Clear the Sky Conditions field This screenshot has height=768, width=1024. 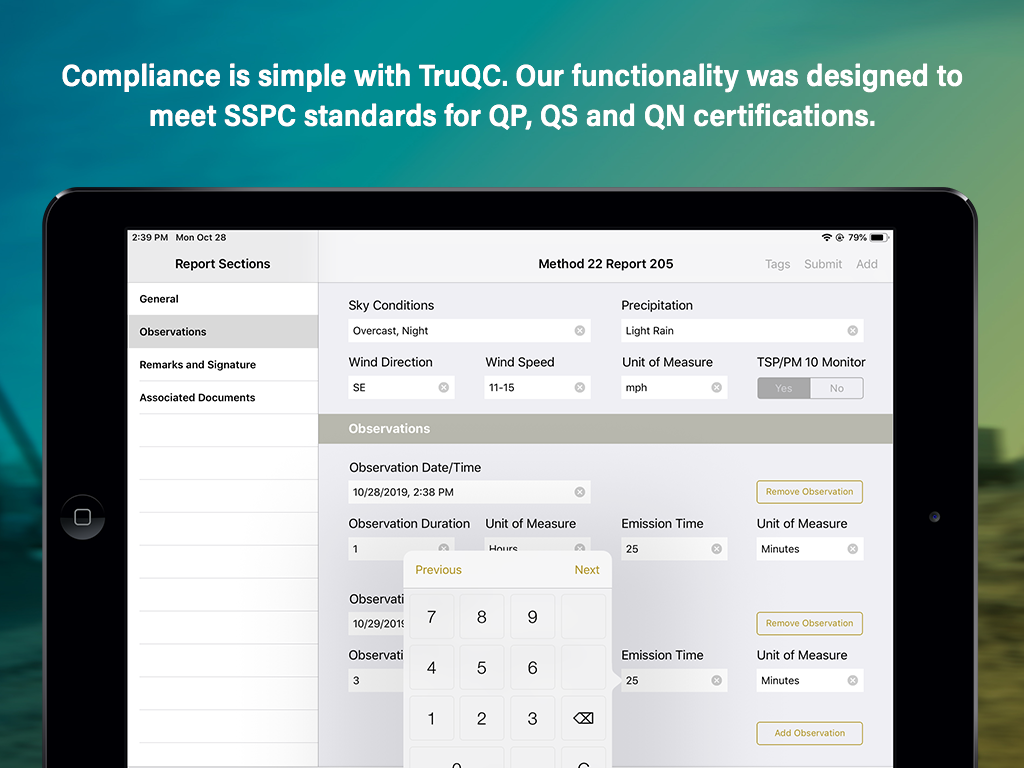[579, 330]
